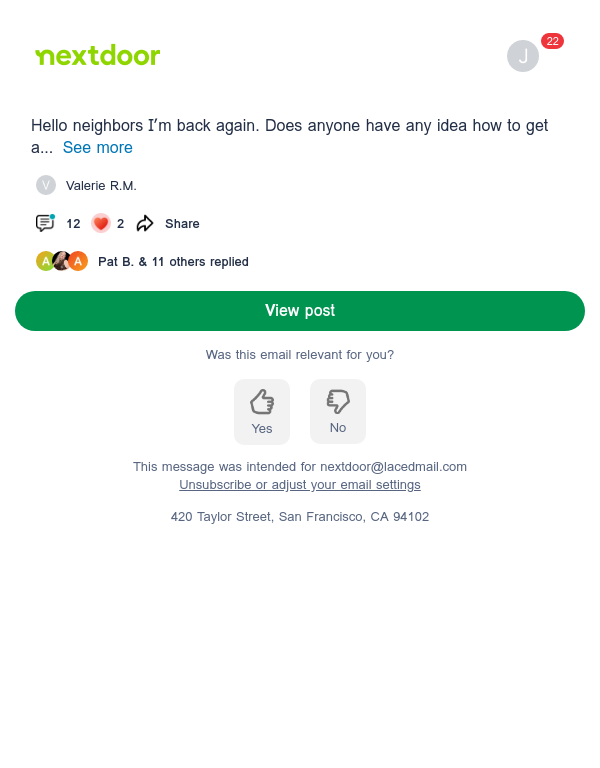Click the thumbs down No icon
This screenshot has width=600, height=768.
click(338, 401)
